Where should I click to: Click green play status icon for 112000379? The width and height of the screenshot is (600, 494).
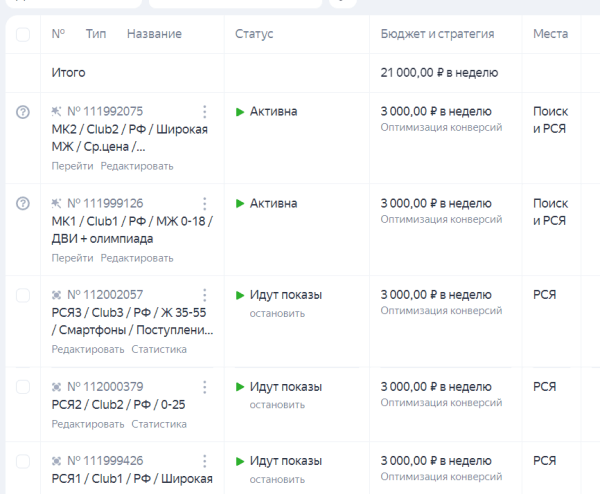coord(240,387)
